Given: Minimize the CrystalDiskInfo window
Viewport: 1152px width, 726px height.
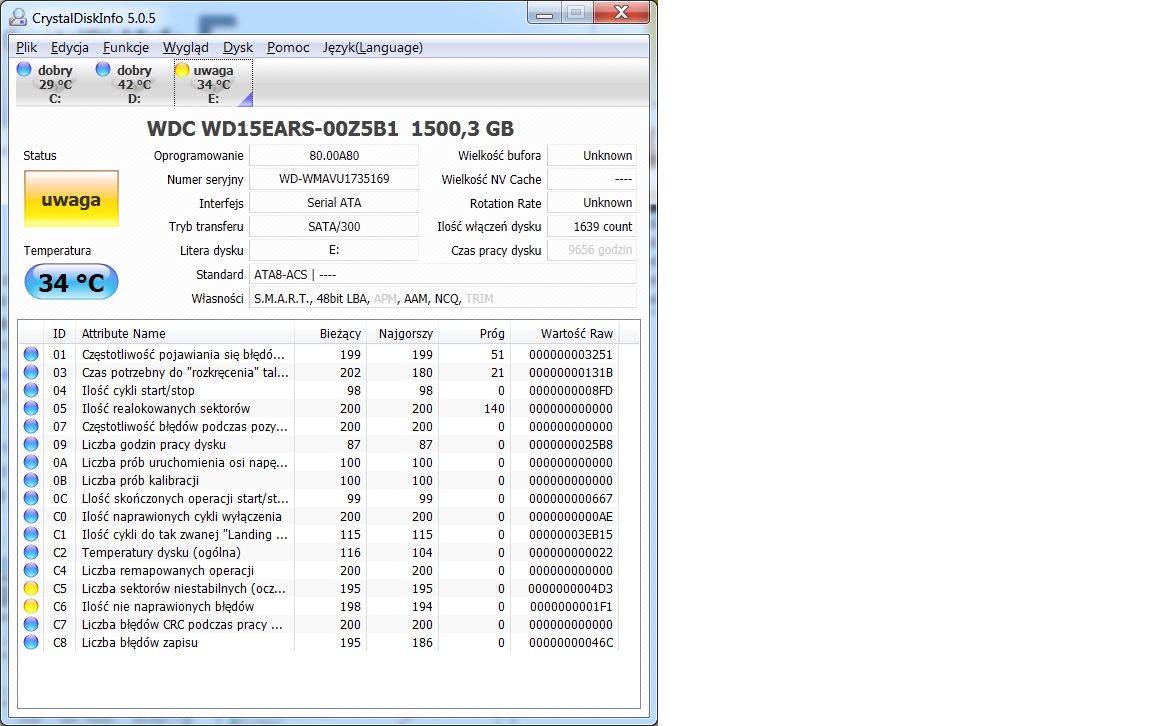Looking at the screenshot, I should point(544,12).
